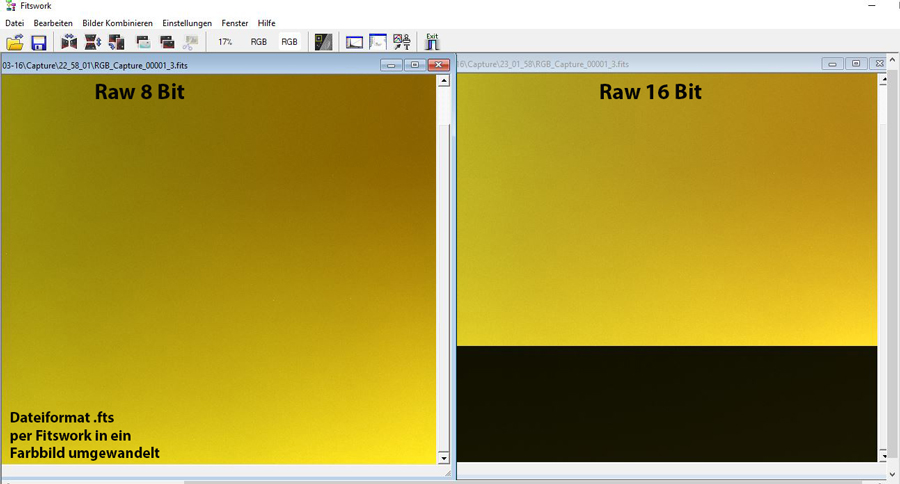Click the image info and text tool icon
This screenshot has width=900, height=484.
pyautogui.click(x=402, y=42)
